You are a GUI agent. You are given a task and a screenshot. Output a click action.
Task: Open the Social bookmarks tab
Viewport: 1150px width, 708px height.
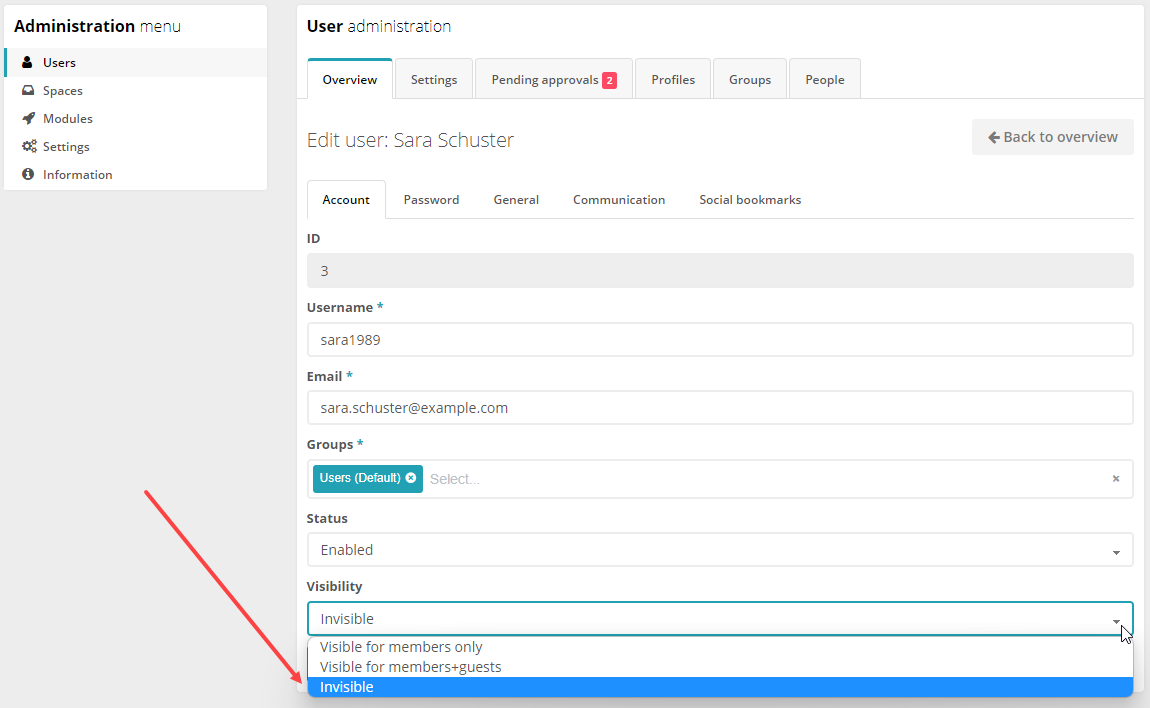tap(749, 199)
